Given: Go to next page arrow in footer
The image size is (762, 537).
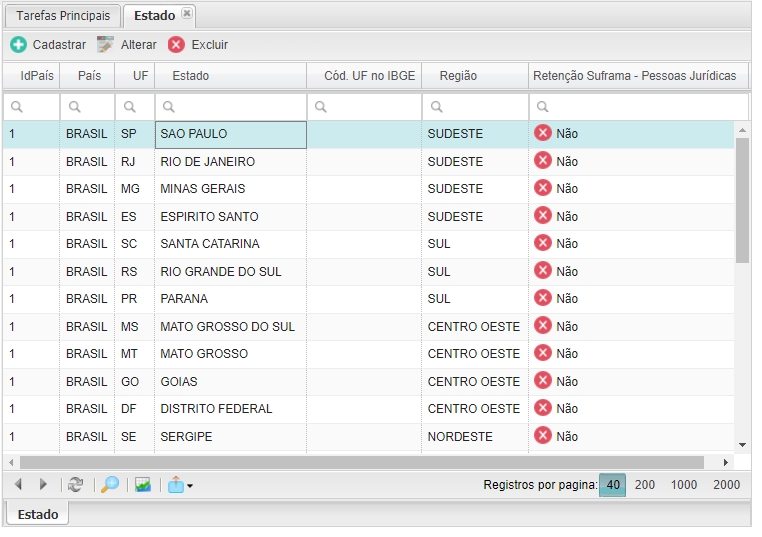Looking at the screenshot, I should pyautogui.click(x=43, y=484).
